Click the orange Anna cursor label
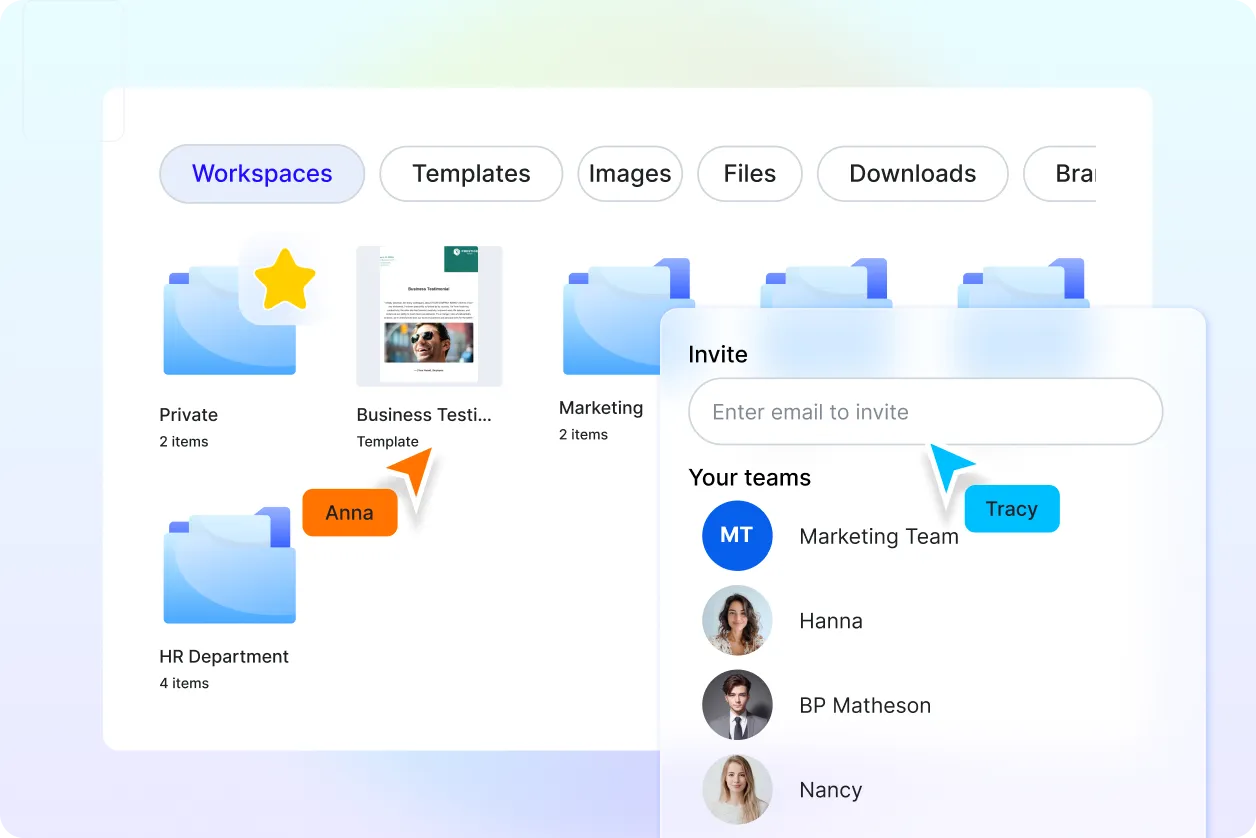This screenshot has height=838, width=1256. [x=349, y=513]
